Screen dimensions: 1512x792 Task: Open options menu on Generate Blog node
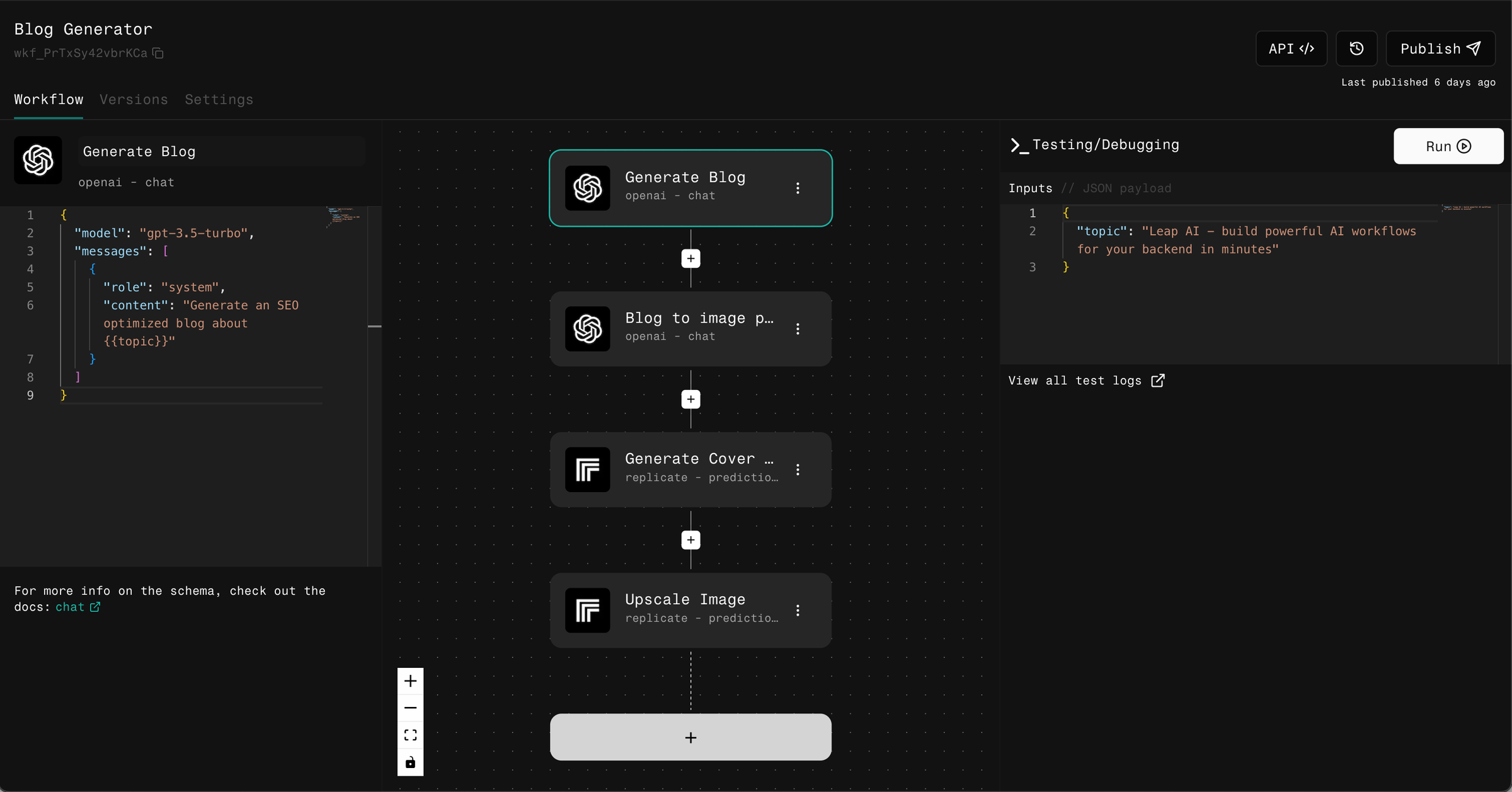798,187
